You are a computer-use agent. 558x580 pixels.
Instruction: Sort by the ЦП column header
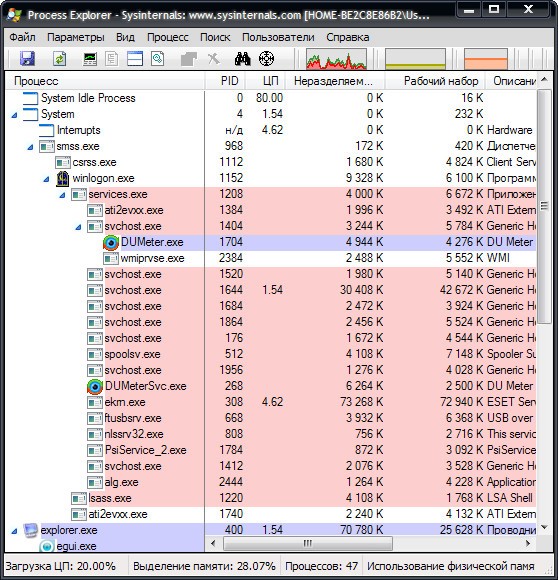[266, 81]
